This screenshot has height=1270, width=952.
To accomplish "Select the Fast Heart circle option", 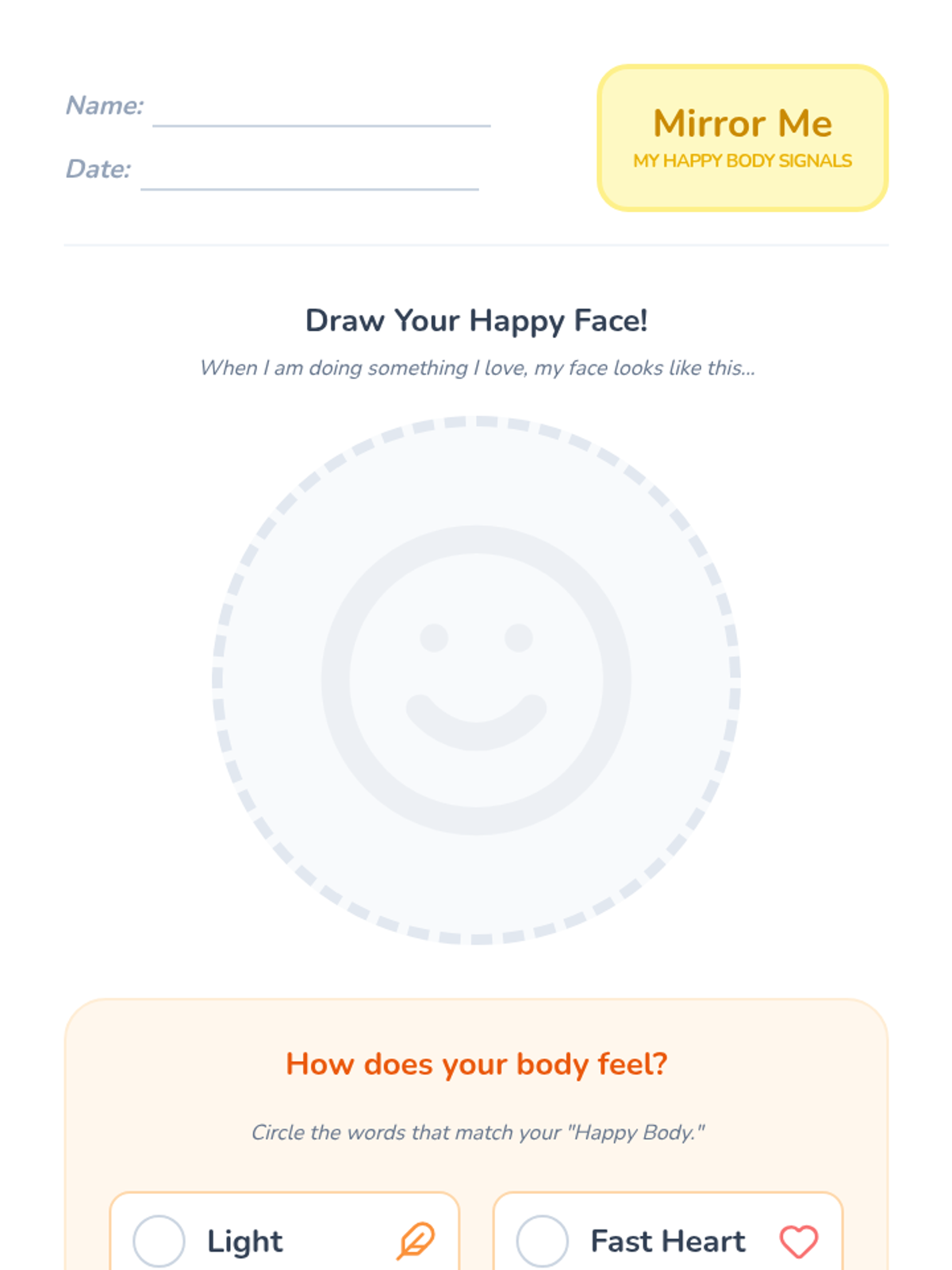I will tap(542, 1241).
